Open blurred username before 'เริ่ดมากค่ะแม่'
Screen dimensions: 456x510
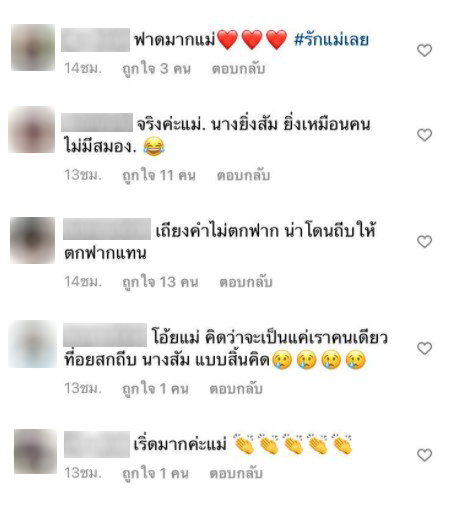click(x=97, y=444)
